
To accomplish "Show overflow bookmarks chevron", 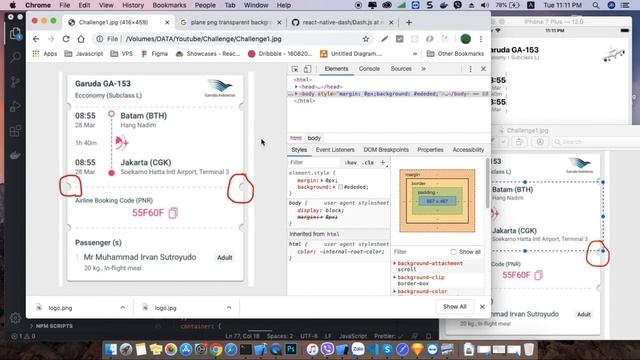I will coord(415,53).
